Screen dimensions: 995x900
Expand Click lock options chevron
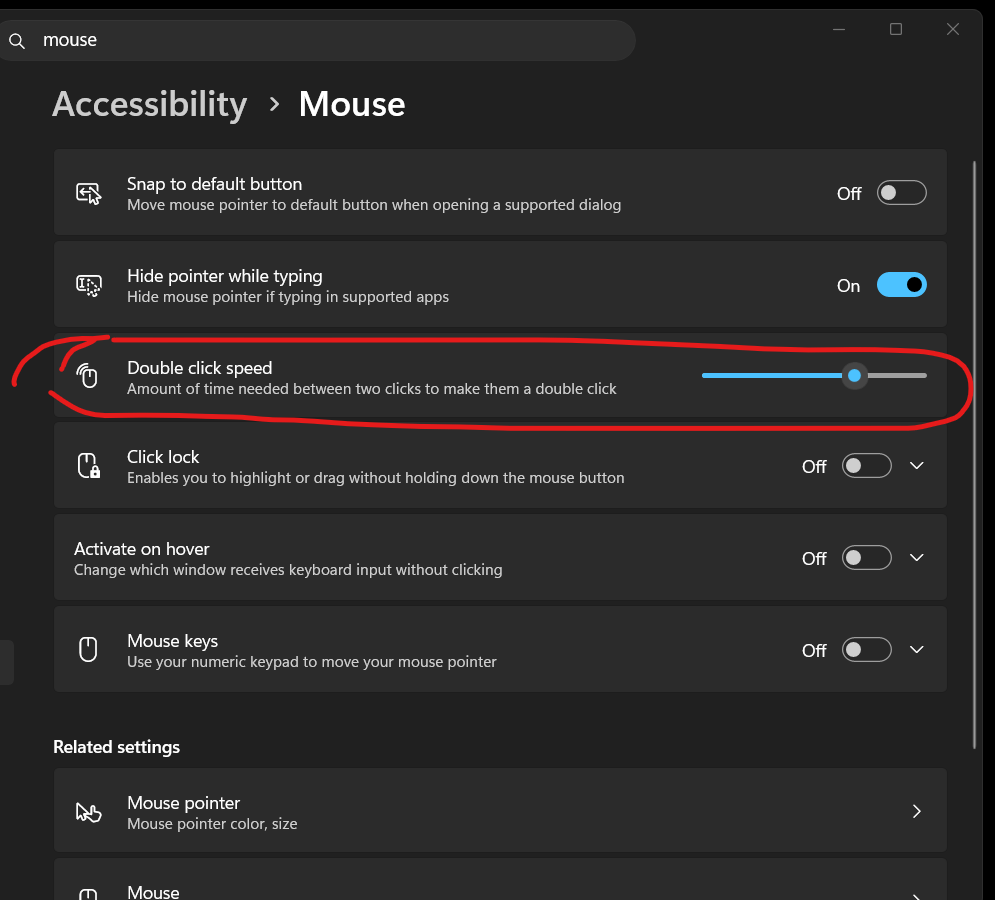(x=916, y=466)
